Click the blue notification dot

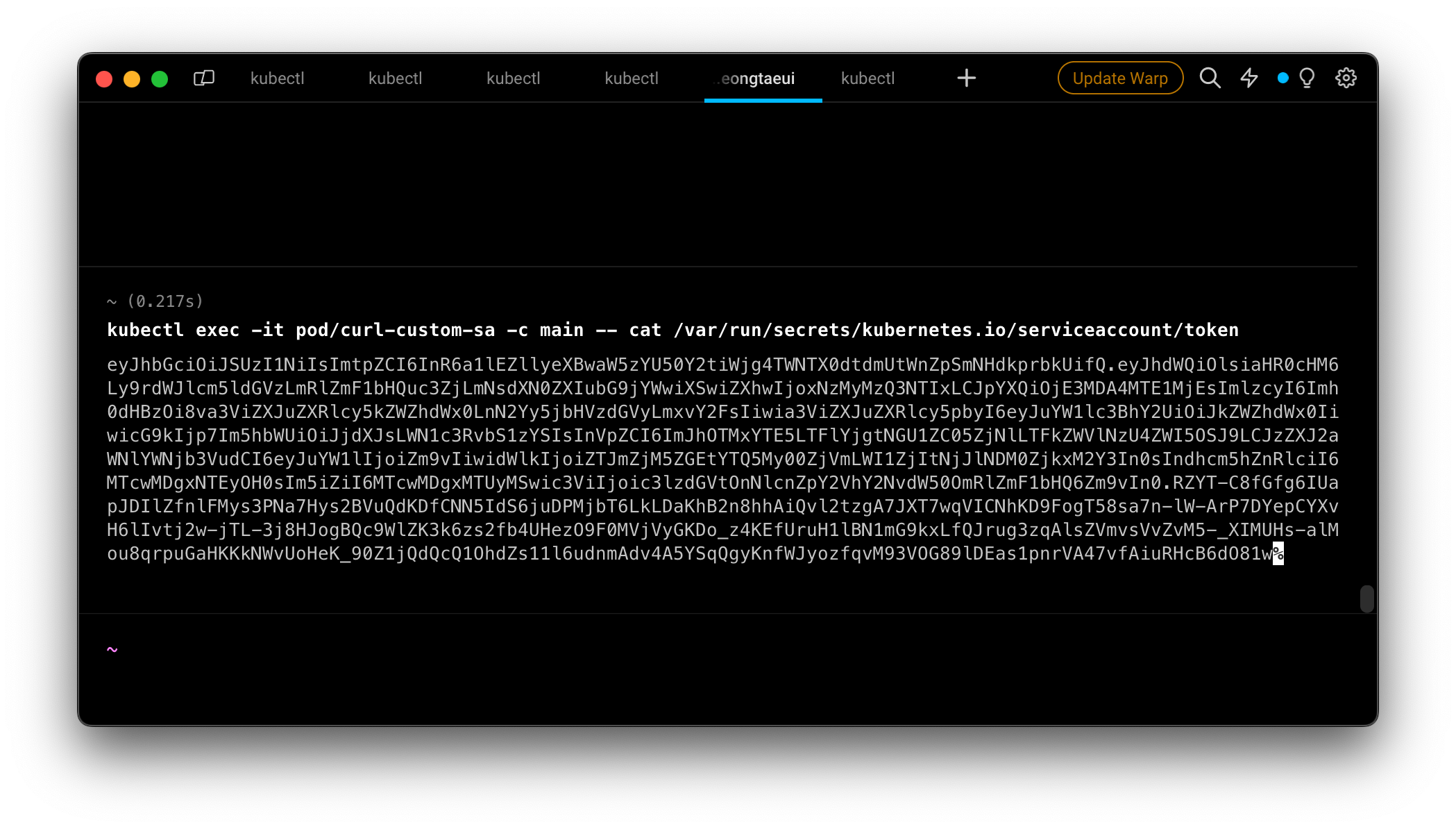[1283, 78]
